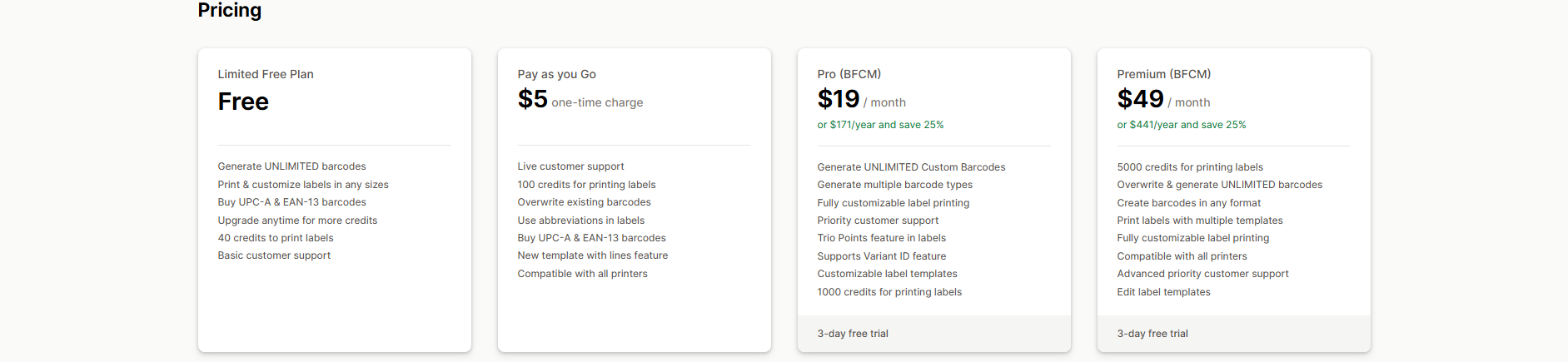Click "or $171/year and save 25%" offer
This screenshot has height=362, width=1568.
pos(880,125)
